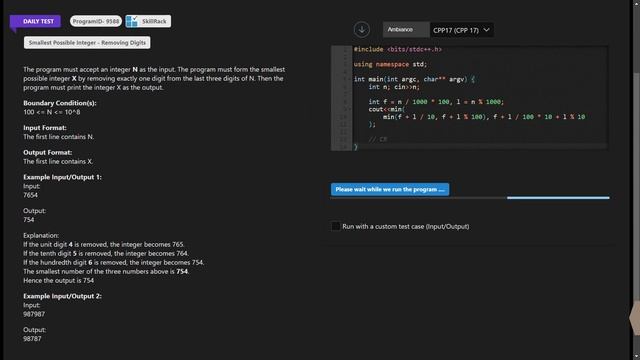Click the 'Explanation:' label

tap(41, 236)
